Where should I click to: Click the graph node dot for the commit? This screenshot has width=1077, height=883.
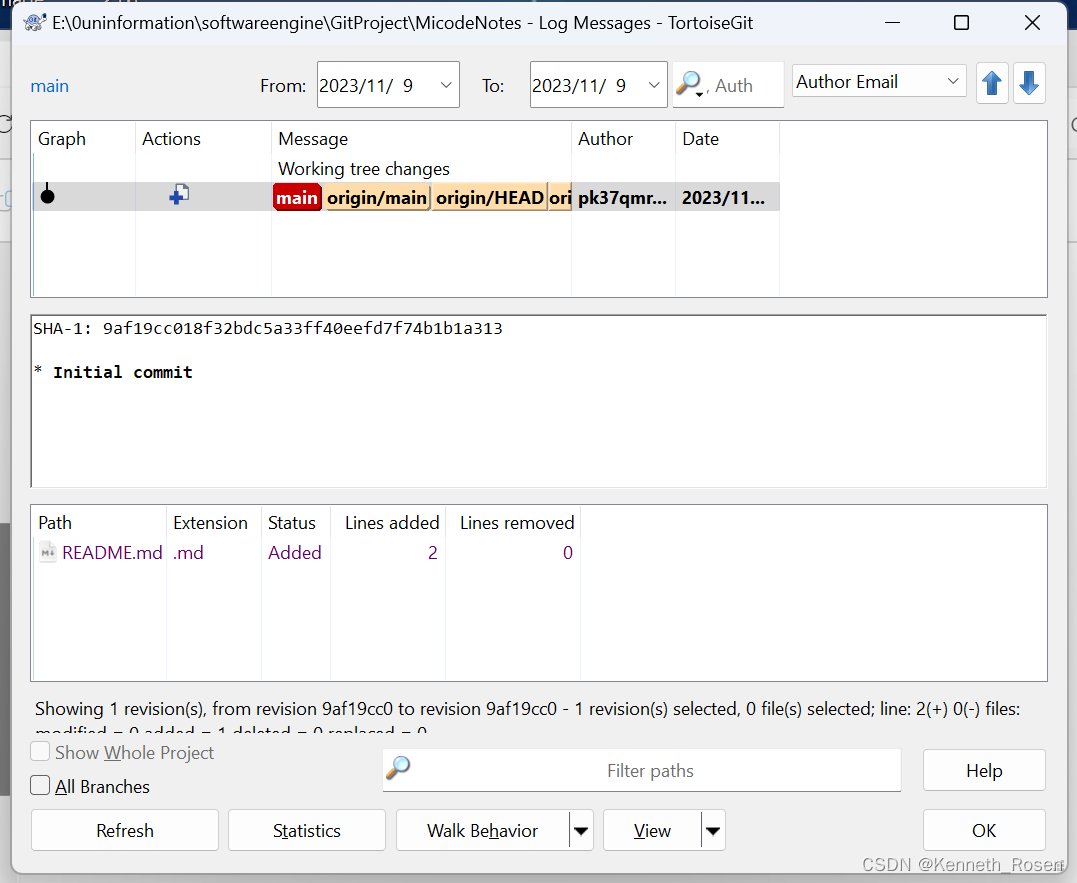(x=47, y=196)
